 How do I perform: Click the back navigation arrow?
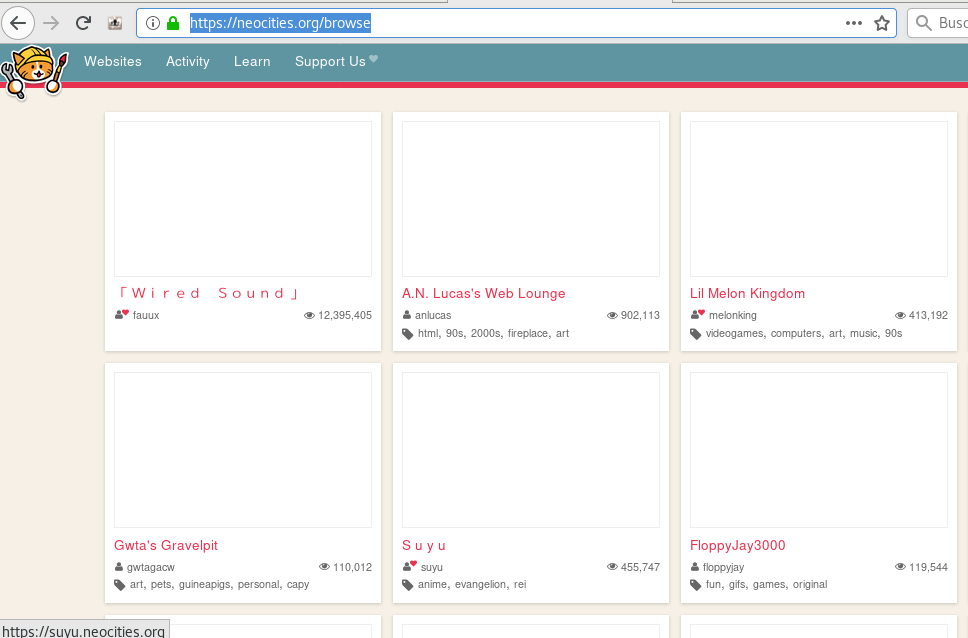click(x=18, y=22)
